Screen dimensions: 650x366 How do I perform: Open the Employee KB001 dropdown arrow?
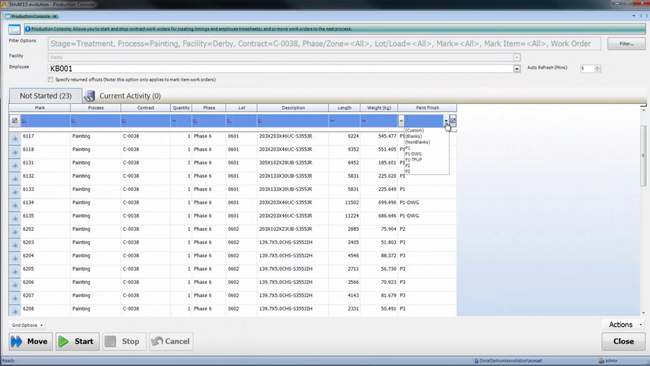coord(517,69)
